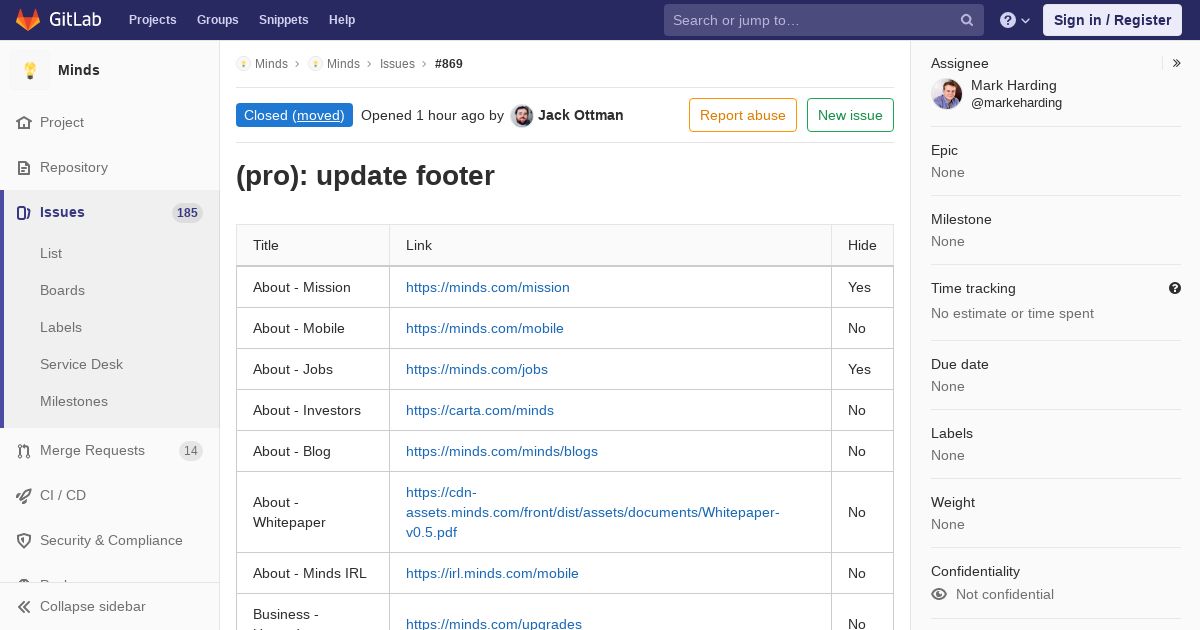Image resolution: width=1200 pixels, height=630 pixels.
Task: Click the "About - Investors" table cell
Action: 313,411
